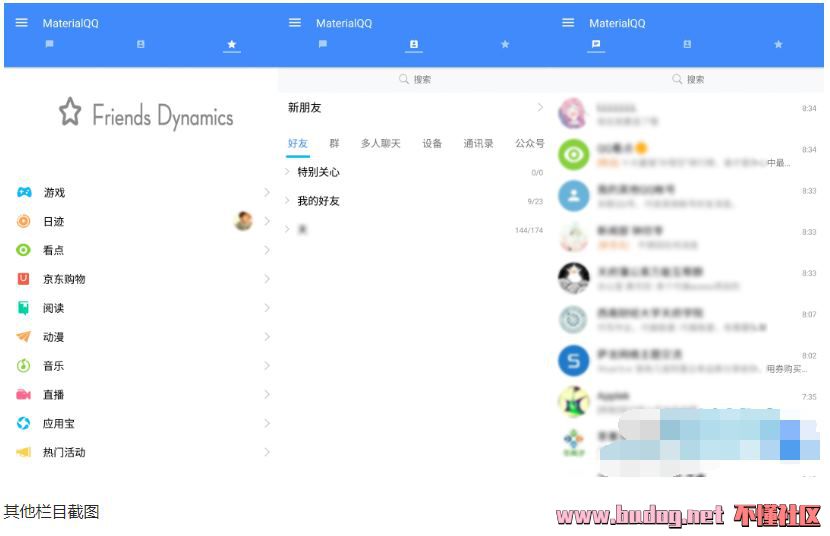Click MaterialQQ title in messages screen
Screen dimensions: 830x536
pos(617,23)
